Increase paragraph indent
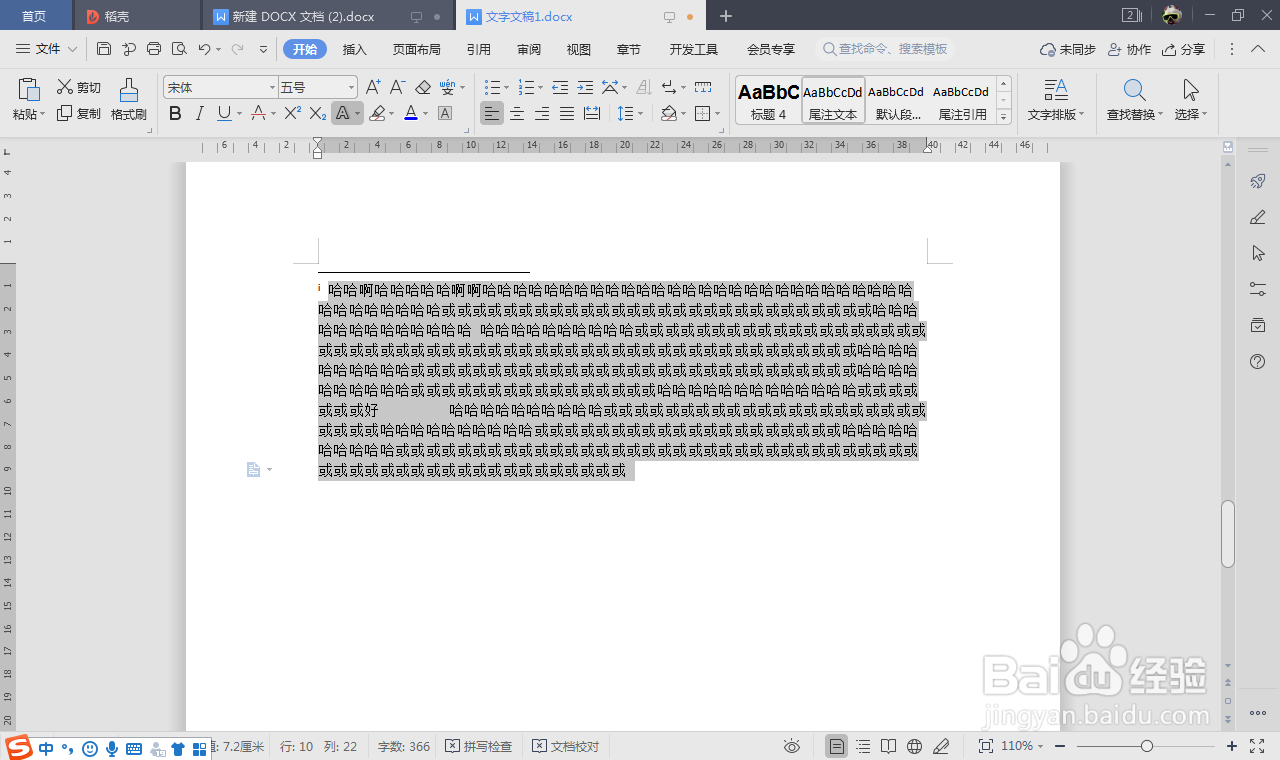The width and height of the screenshot is (1280, 760). (x=585, y=87)
